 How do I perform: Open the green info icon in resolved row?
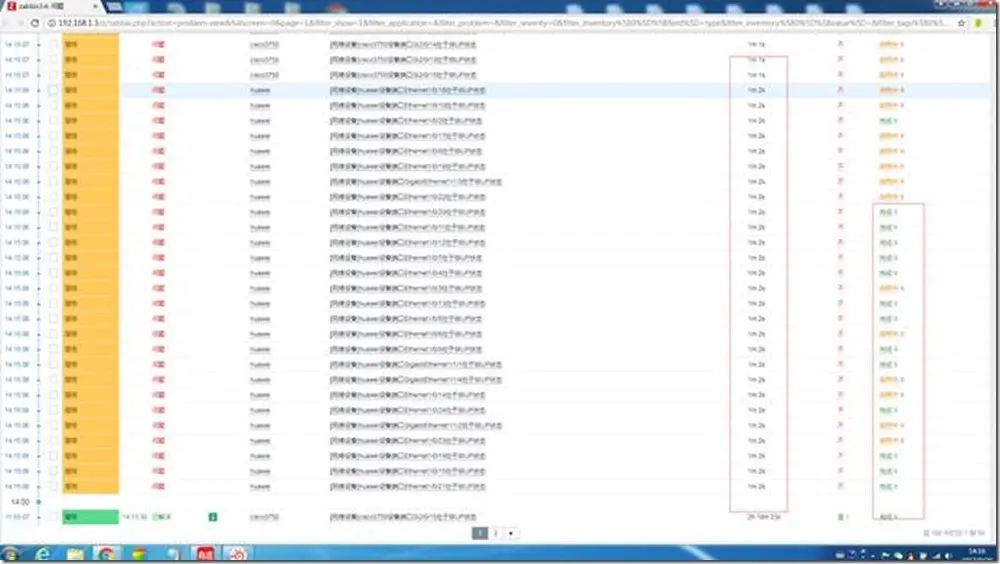point(213,517)
